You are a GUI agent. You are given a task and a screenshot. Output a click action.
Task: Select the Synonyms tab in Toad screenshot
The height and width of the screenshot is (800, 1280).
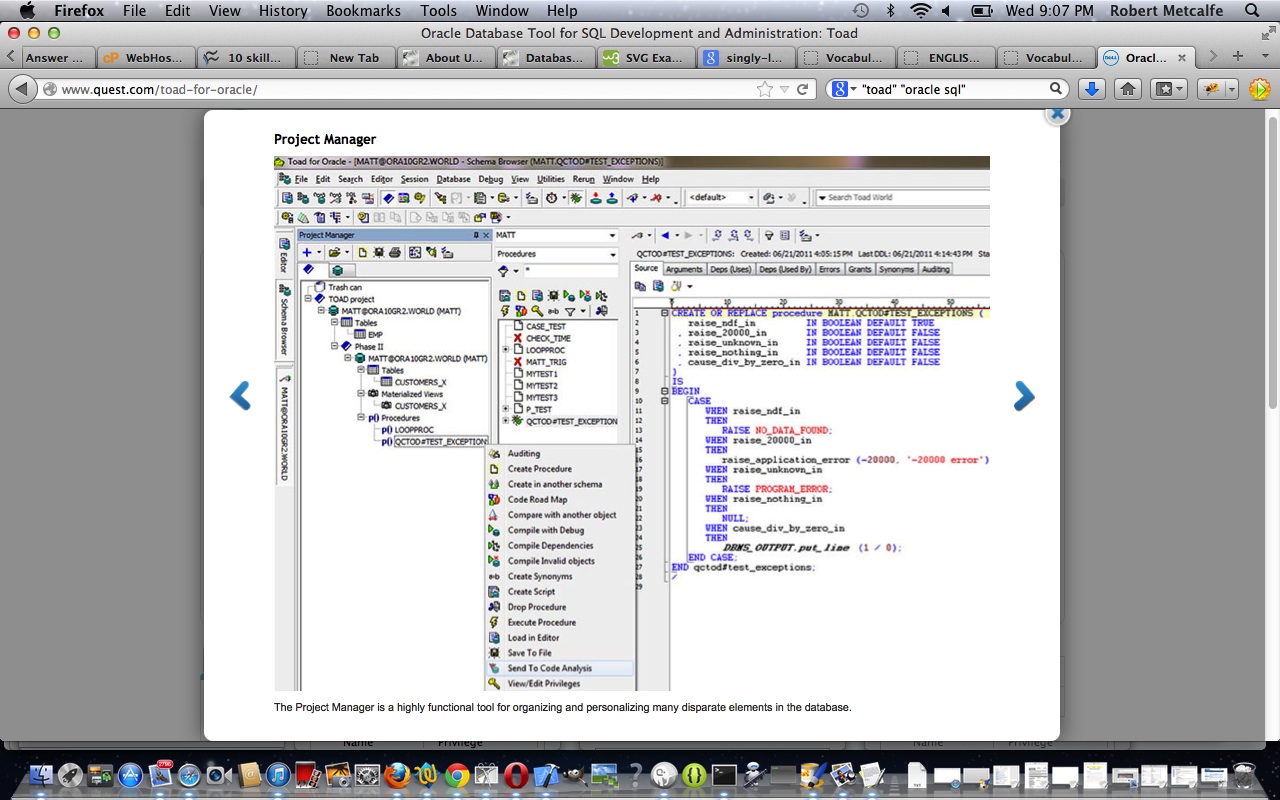[896, 269]
